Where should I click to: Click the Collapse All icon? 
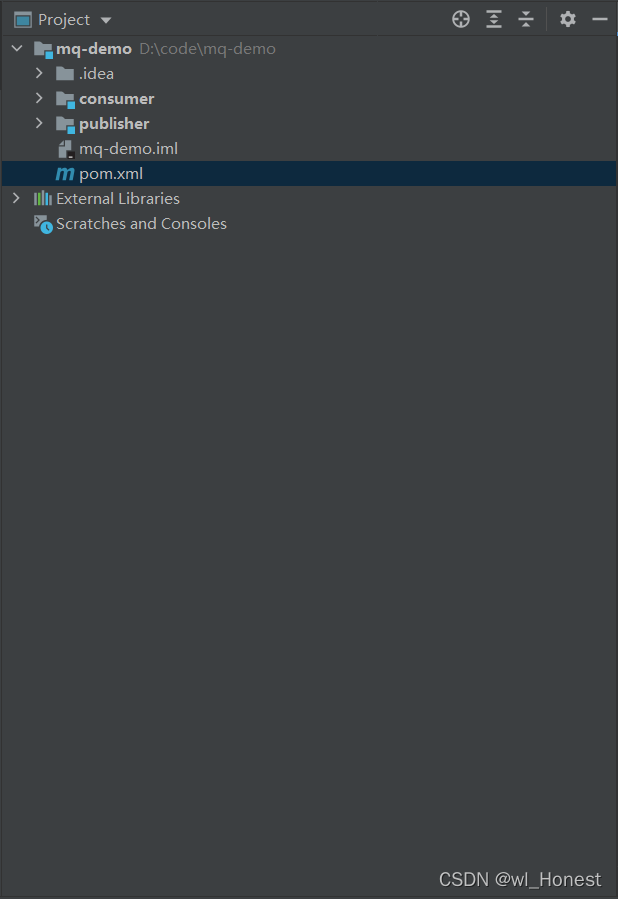coord(526,19)
